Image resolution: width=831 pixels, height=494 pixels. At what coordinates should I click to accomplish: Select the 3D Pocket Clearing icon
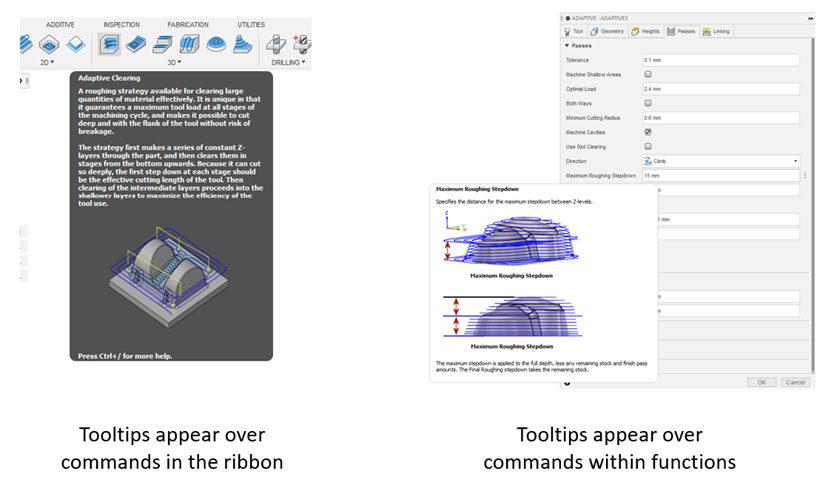pos(136,44)
